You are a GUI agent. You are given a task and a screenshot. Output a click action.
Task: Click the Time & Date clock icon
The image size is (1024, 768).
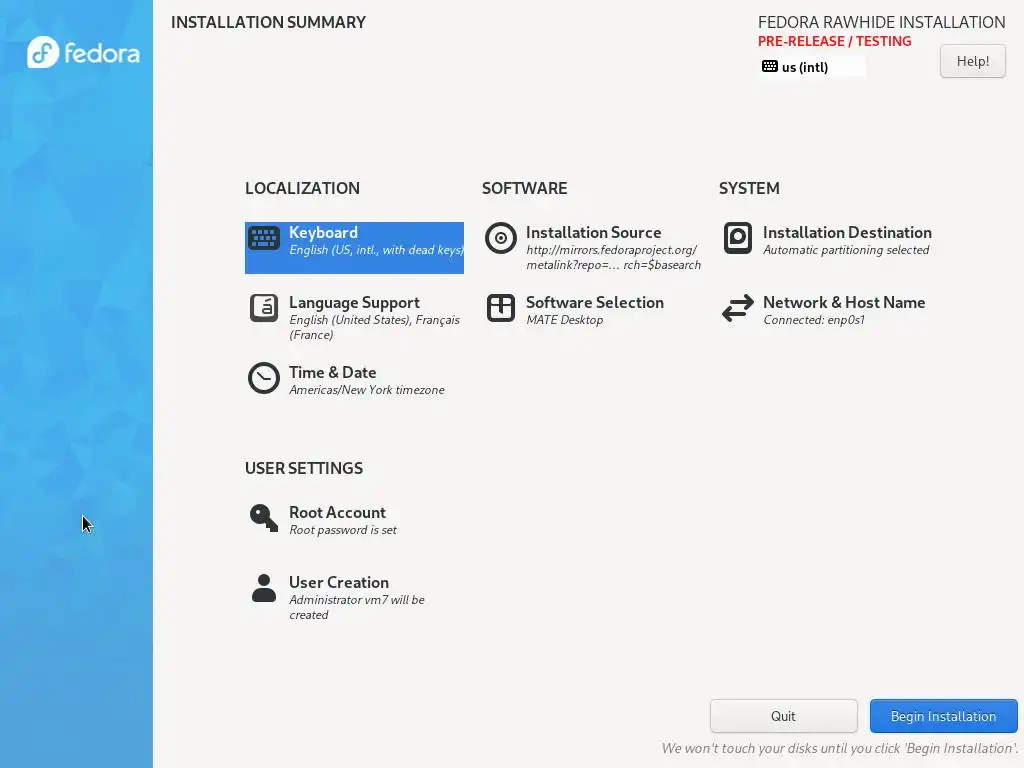coord(264,377)
